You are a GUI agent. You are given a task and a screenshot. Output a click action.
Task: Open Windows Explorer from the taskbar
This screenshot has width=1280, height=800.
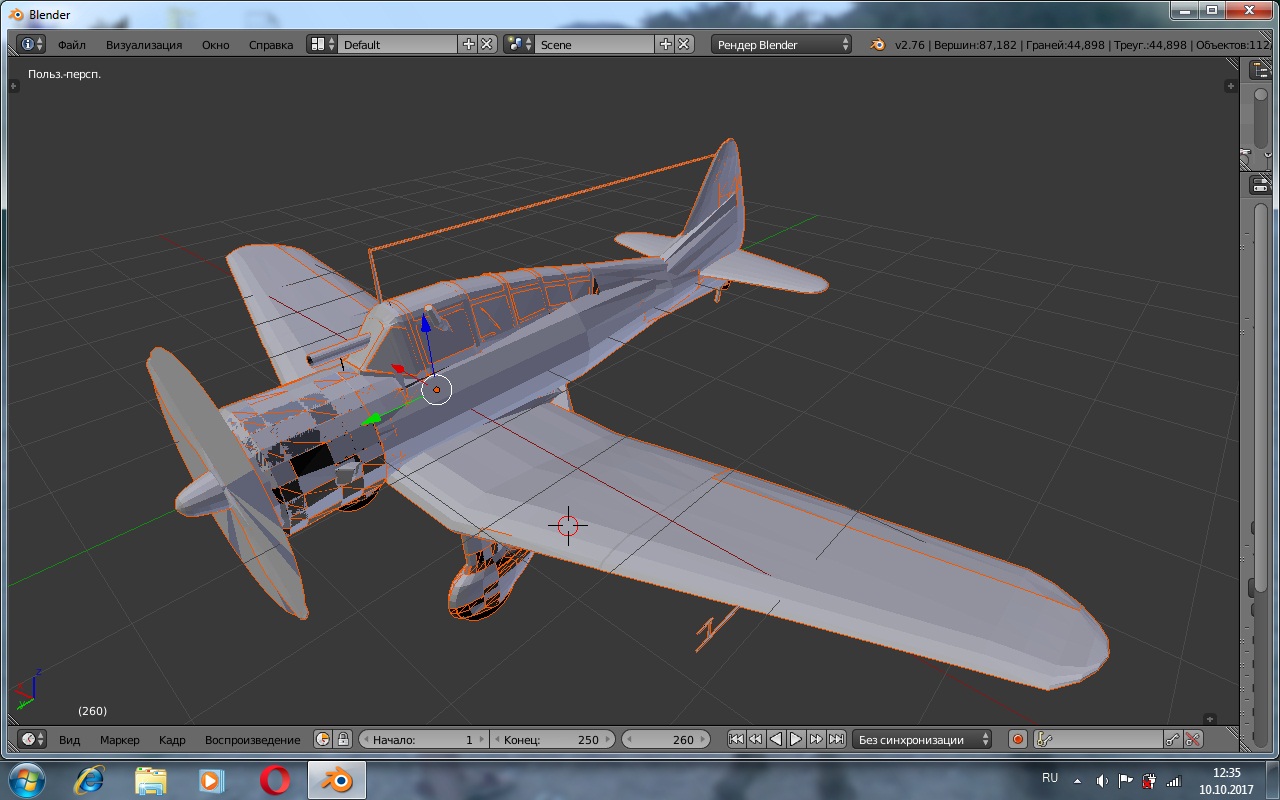(x=151, y=780)
